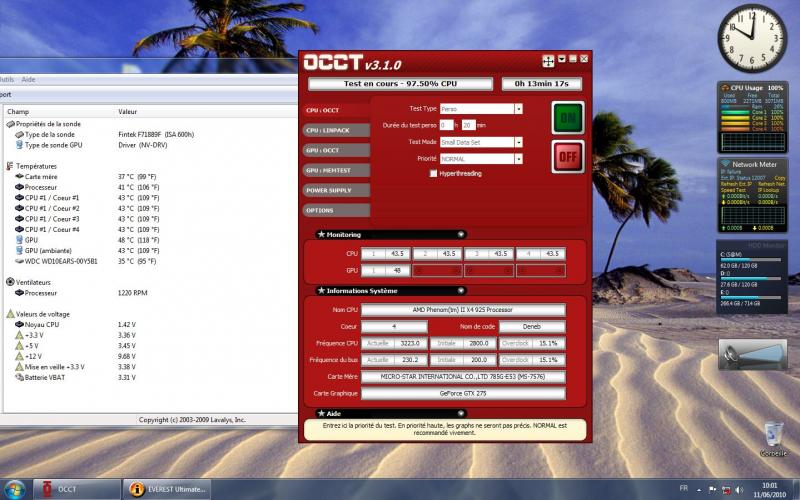Open the Windows Start orb
The height and width of the screenshot is (500, 800).
coord(14,489)
